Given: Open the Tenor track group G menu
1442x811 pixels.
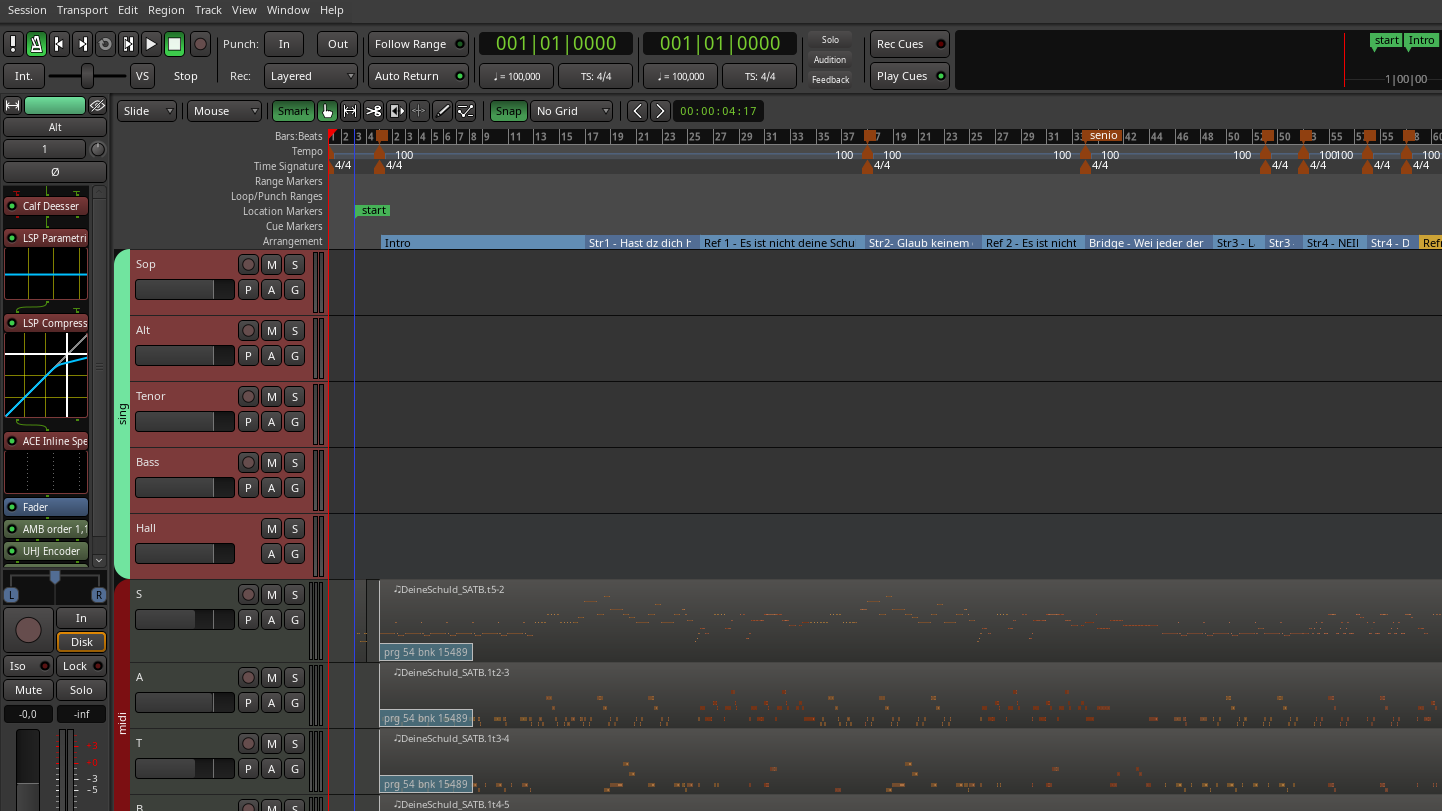Looking at the screenshot, I should pos(295,422).
